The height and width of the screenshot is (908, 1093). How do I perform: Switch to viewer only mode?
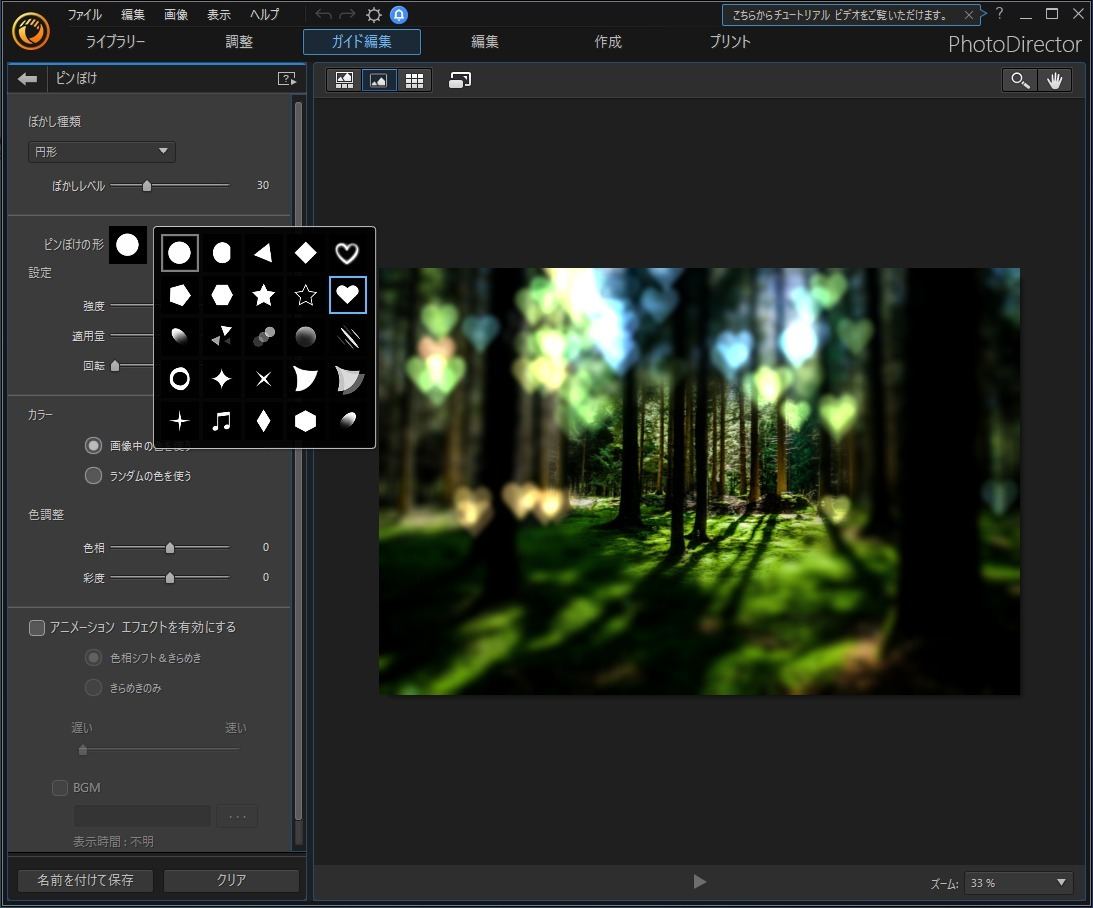tap(379, 80)
